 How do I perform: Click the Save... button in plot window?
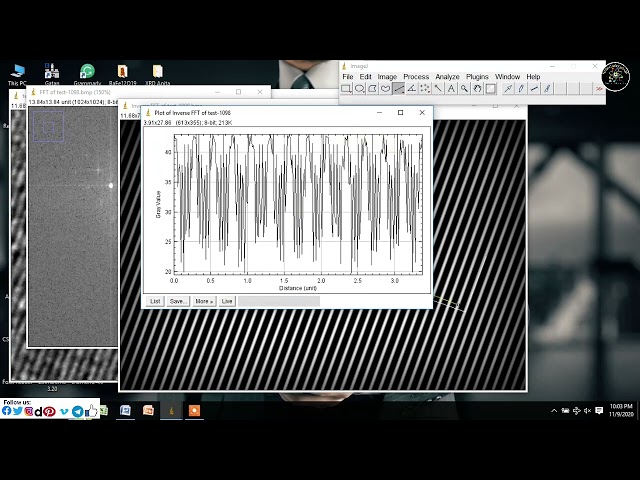178,301
